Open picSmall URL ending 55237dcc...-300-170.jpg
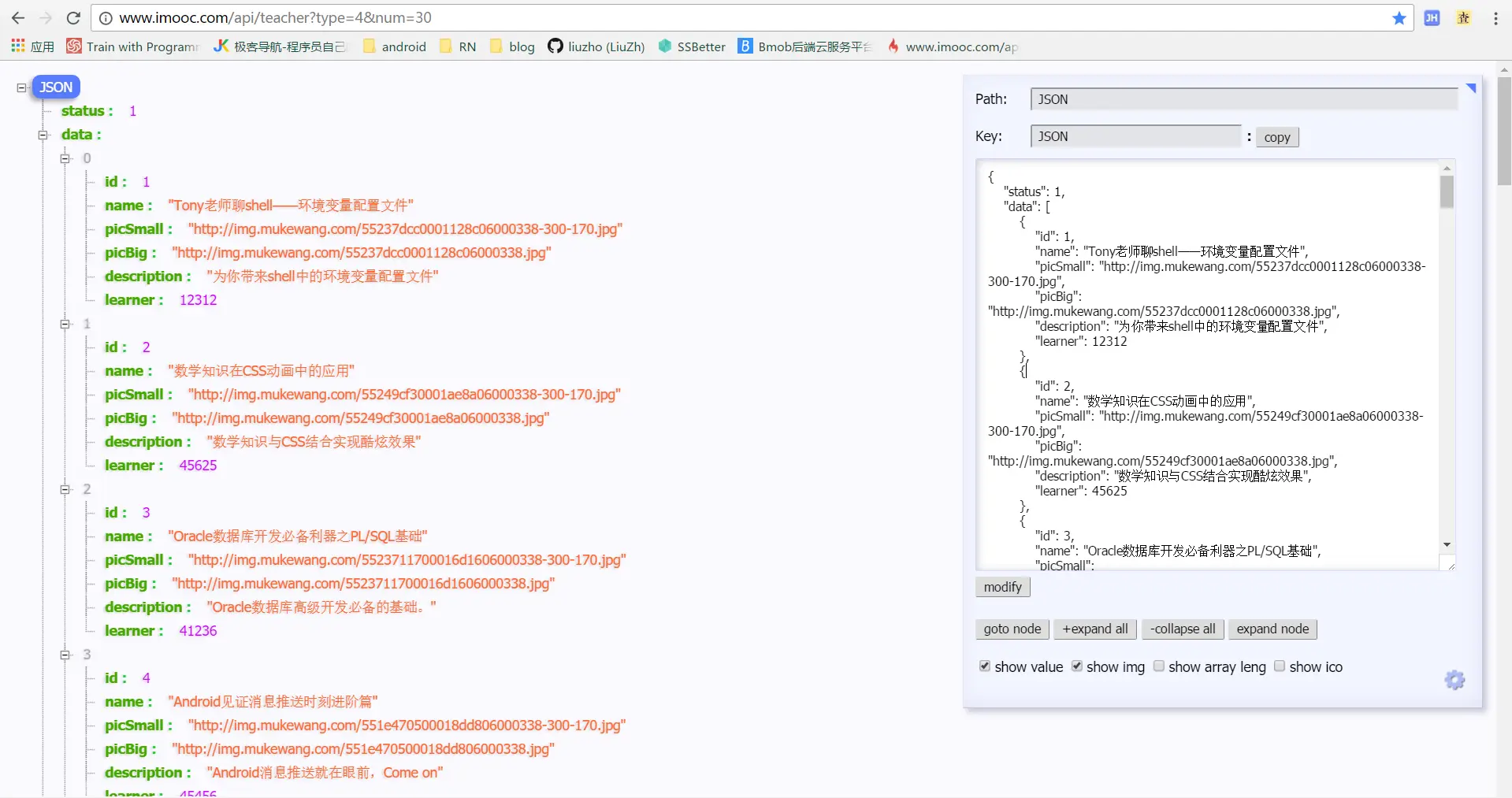The width and height of the screenshot is (1512, 798). pyautogui.click(x=405, y=229)
